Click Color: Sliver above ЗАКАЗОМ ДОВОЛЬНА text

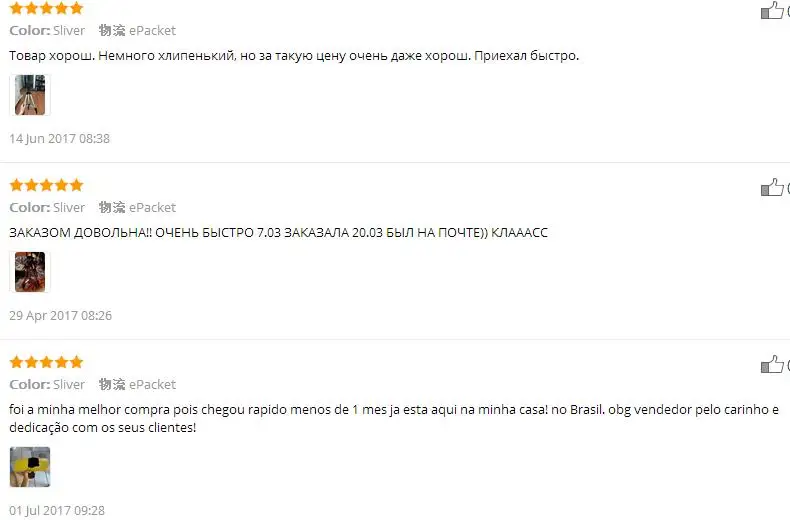point(47,207)
